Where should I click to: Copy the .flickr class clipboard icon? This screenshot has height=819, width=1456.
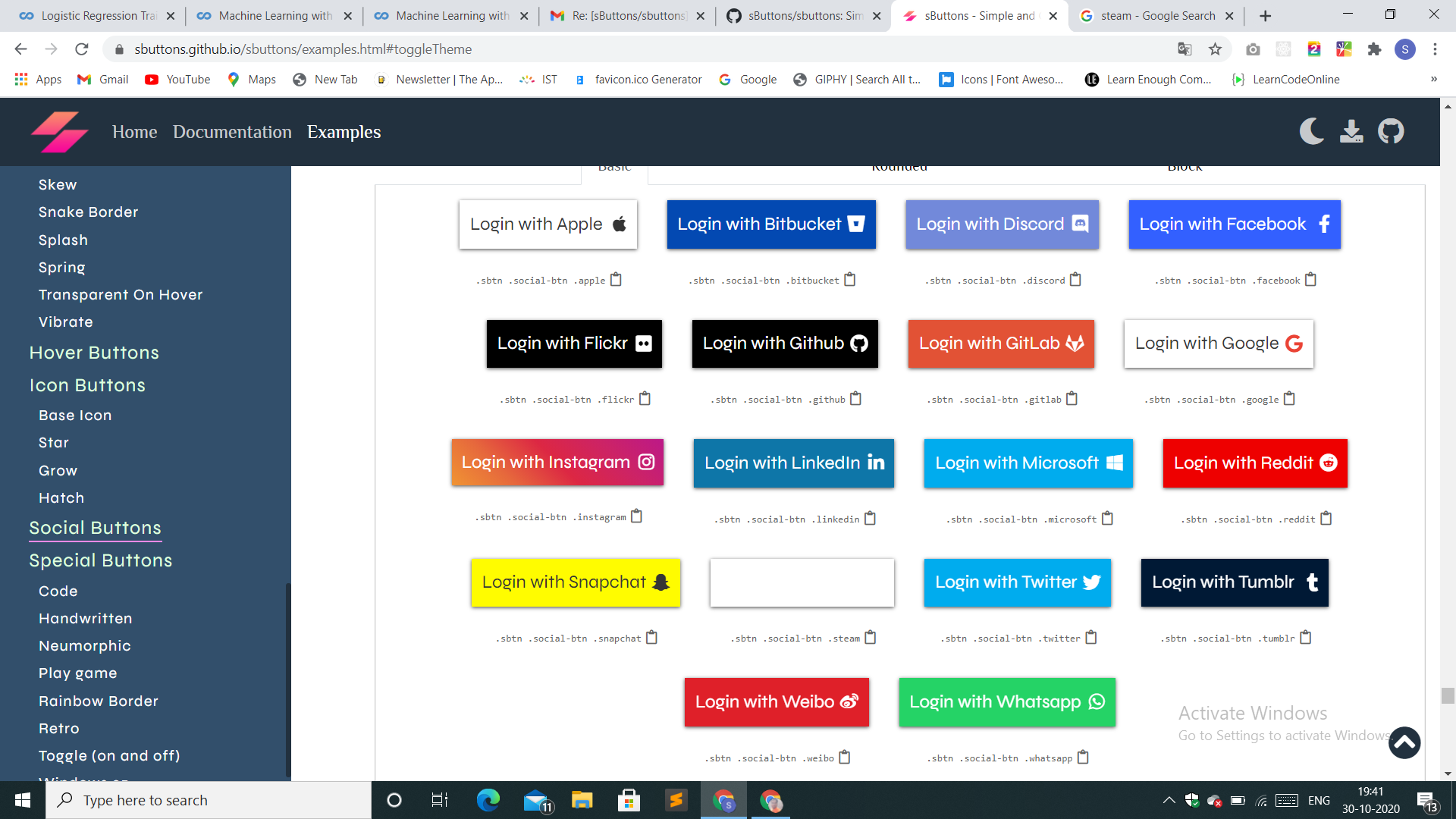645,399
